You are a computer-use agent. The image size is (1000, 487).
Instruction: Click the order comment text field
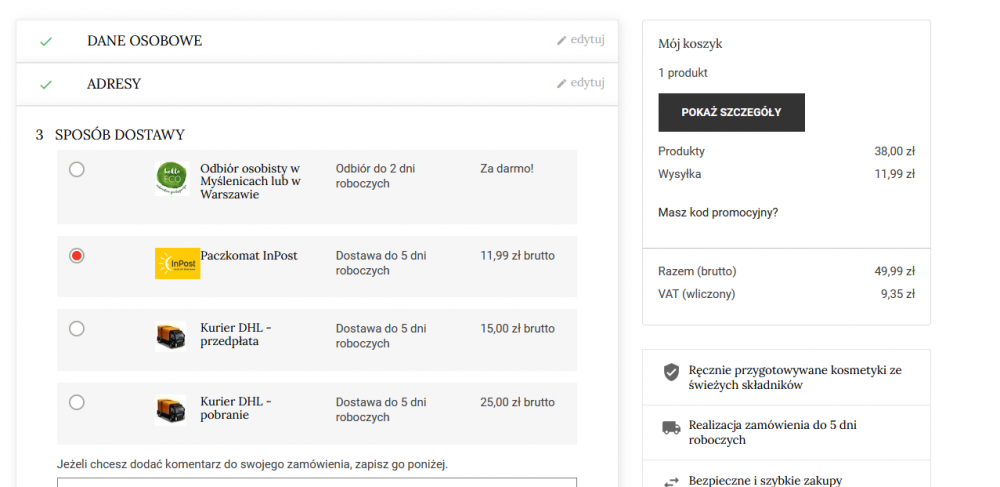[317, 481]
